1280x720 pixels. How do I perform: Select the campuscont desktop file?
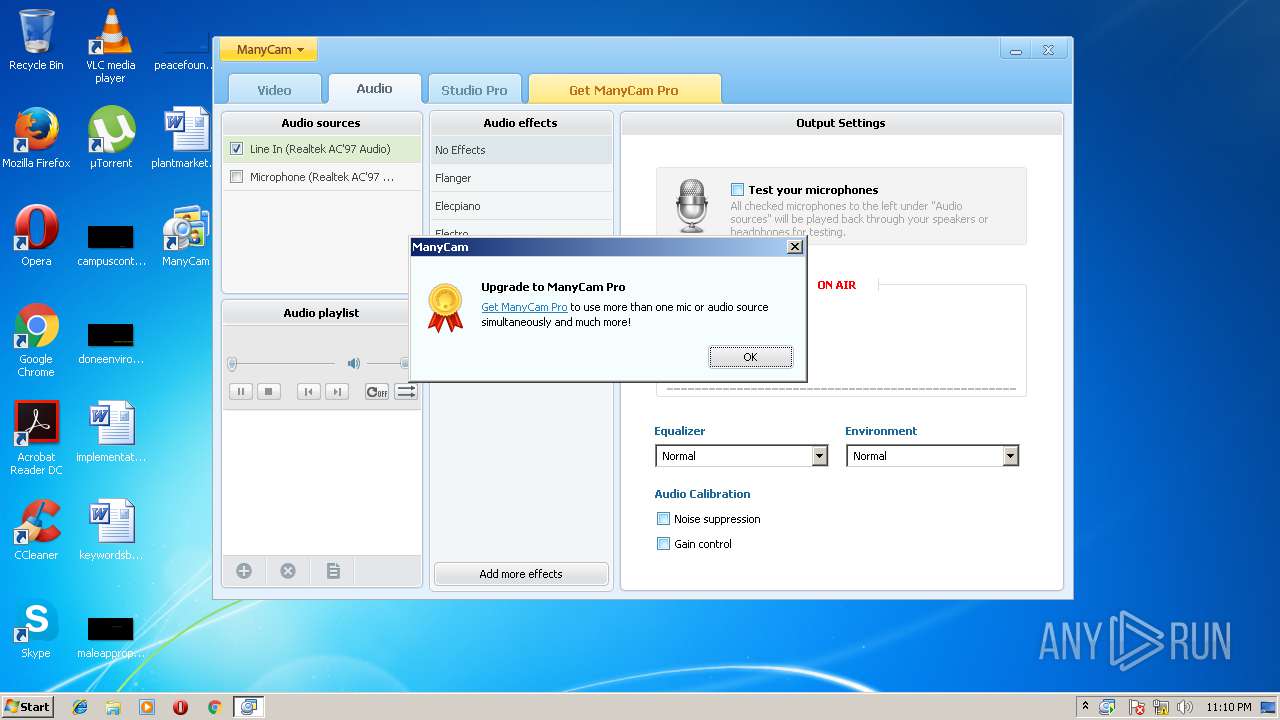(x=110, y=242)
